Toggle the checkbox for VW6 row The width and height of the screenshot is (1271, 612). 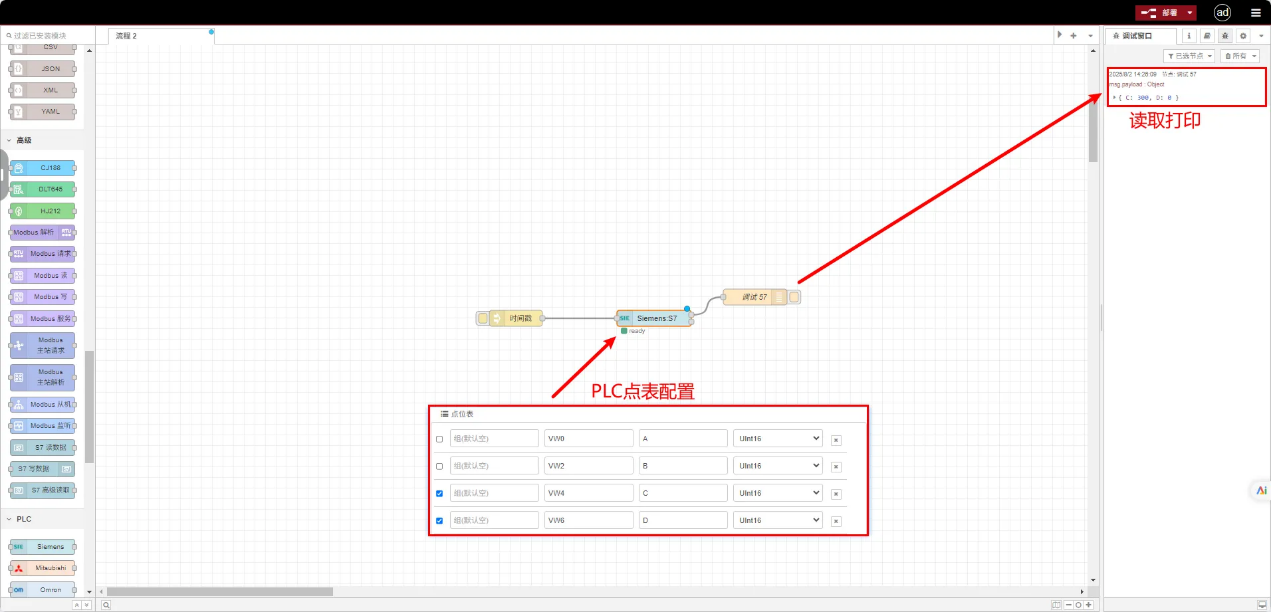(440, 520)
